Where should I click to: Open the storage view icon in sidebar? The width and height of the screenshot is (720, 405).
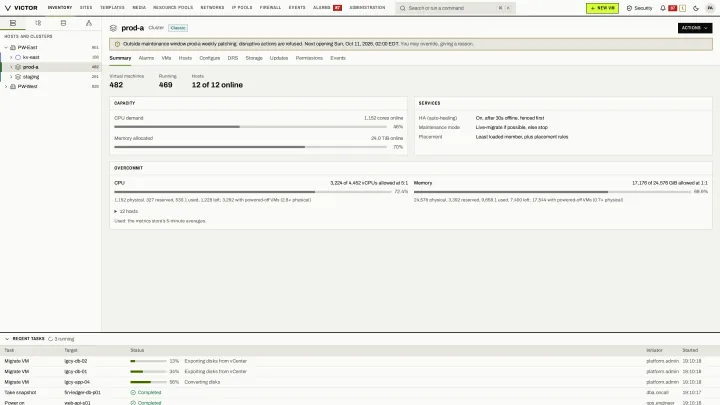point(63,23)
